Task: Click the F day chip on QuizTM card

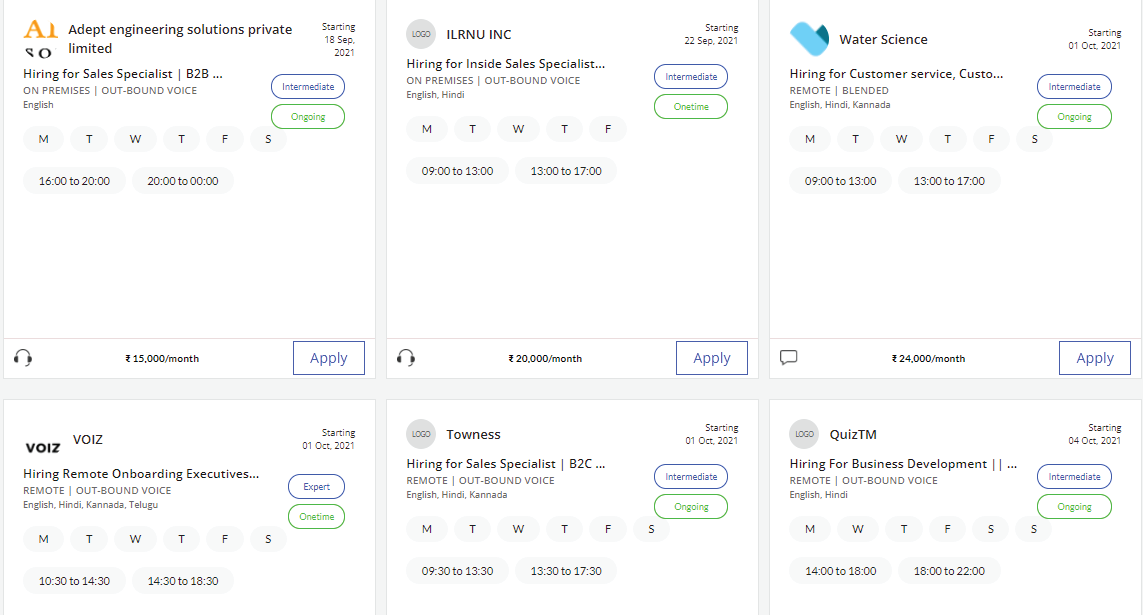Action: (947, 529)
